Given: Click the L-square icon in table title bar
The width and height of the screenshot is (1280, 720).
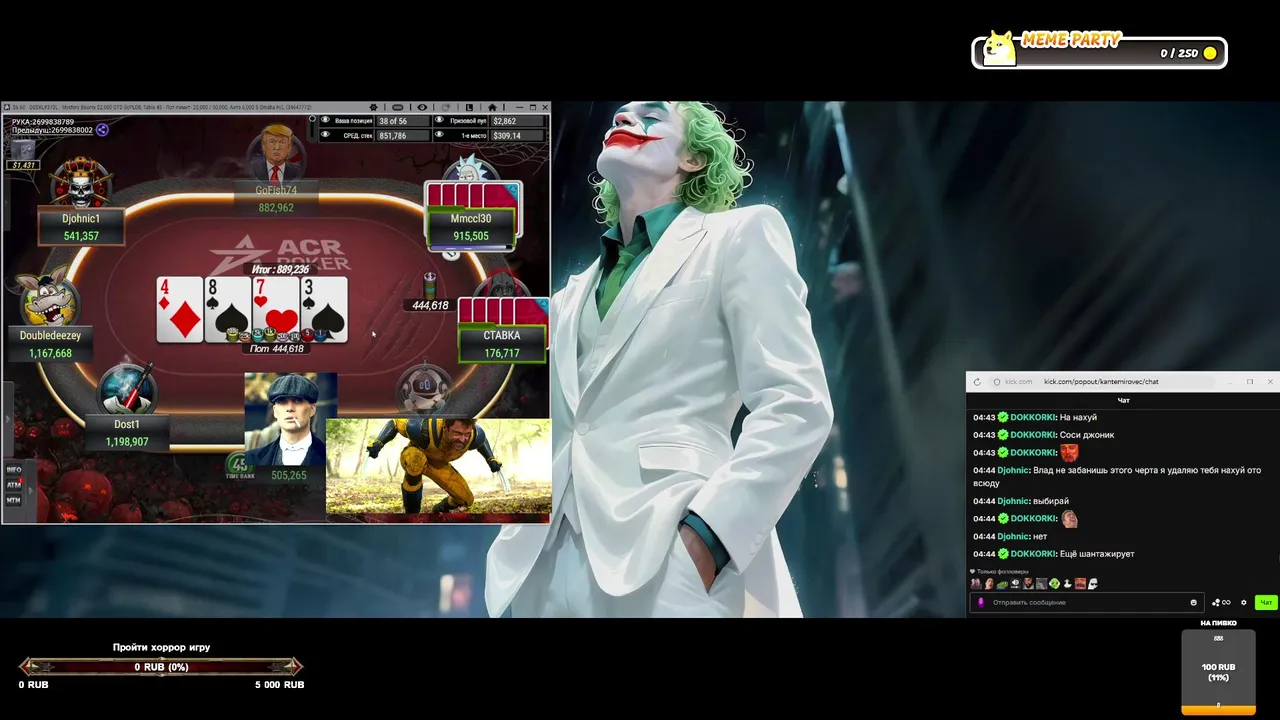Looking at the screenshot, I should pyautogui.click(x=469, y=108).
